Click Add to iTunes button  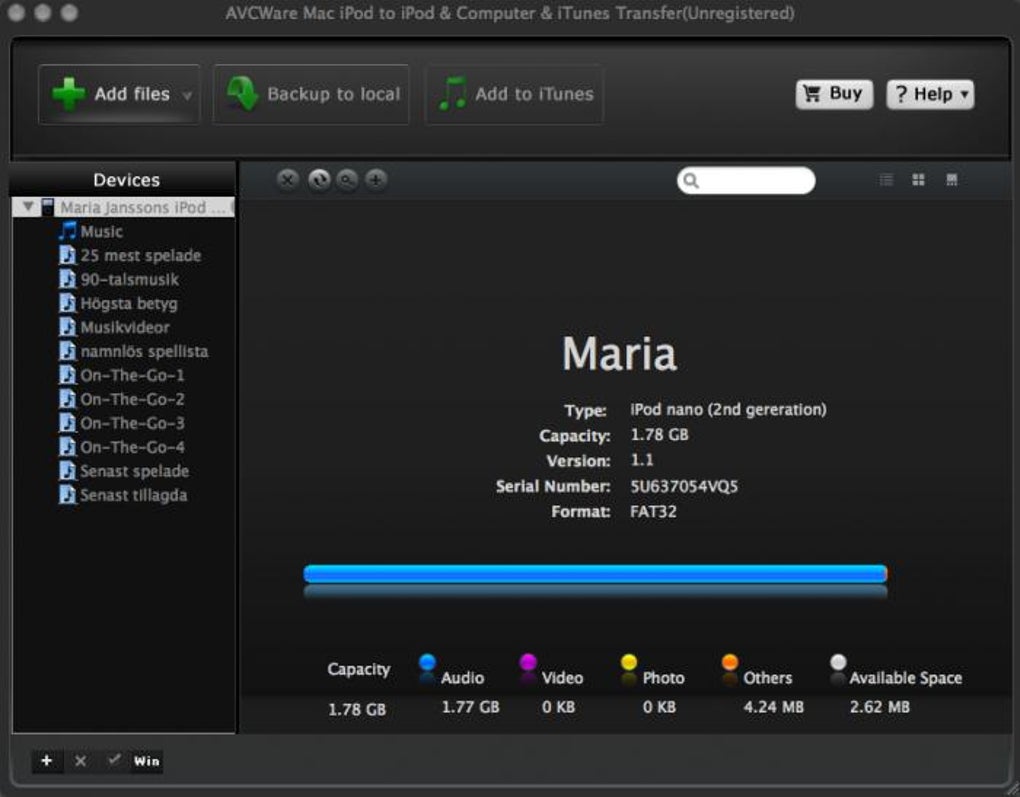(x=514, y=94)
